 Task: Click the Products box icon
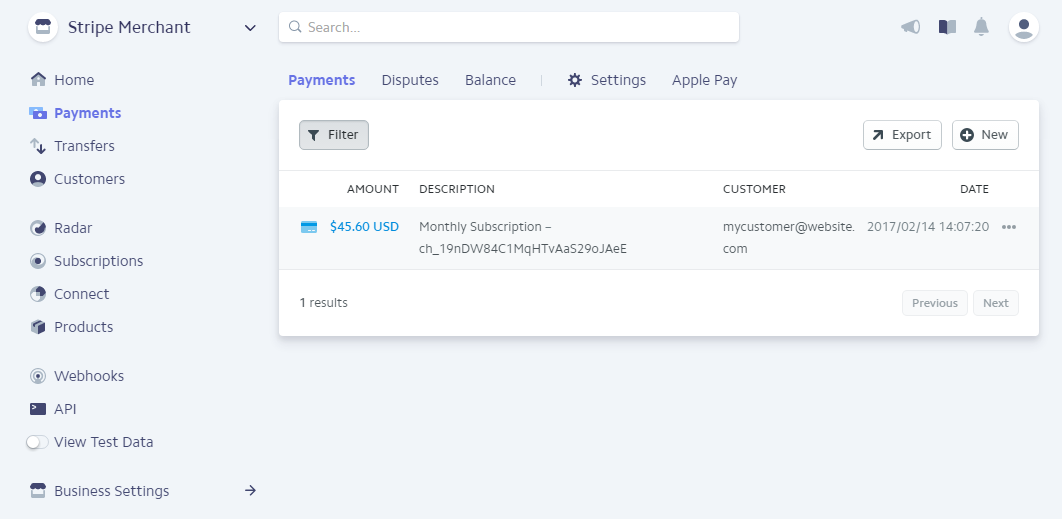38,327
